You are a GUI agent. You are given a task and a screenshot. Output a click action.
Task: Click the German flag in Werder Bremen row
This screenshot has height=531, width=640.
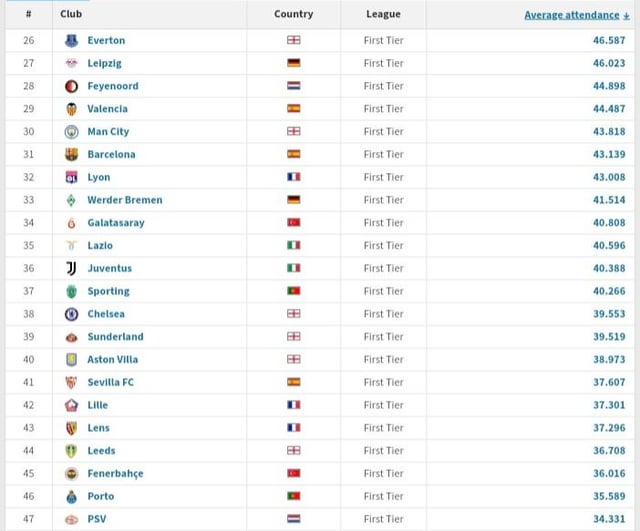(x=293, y=200)
